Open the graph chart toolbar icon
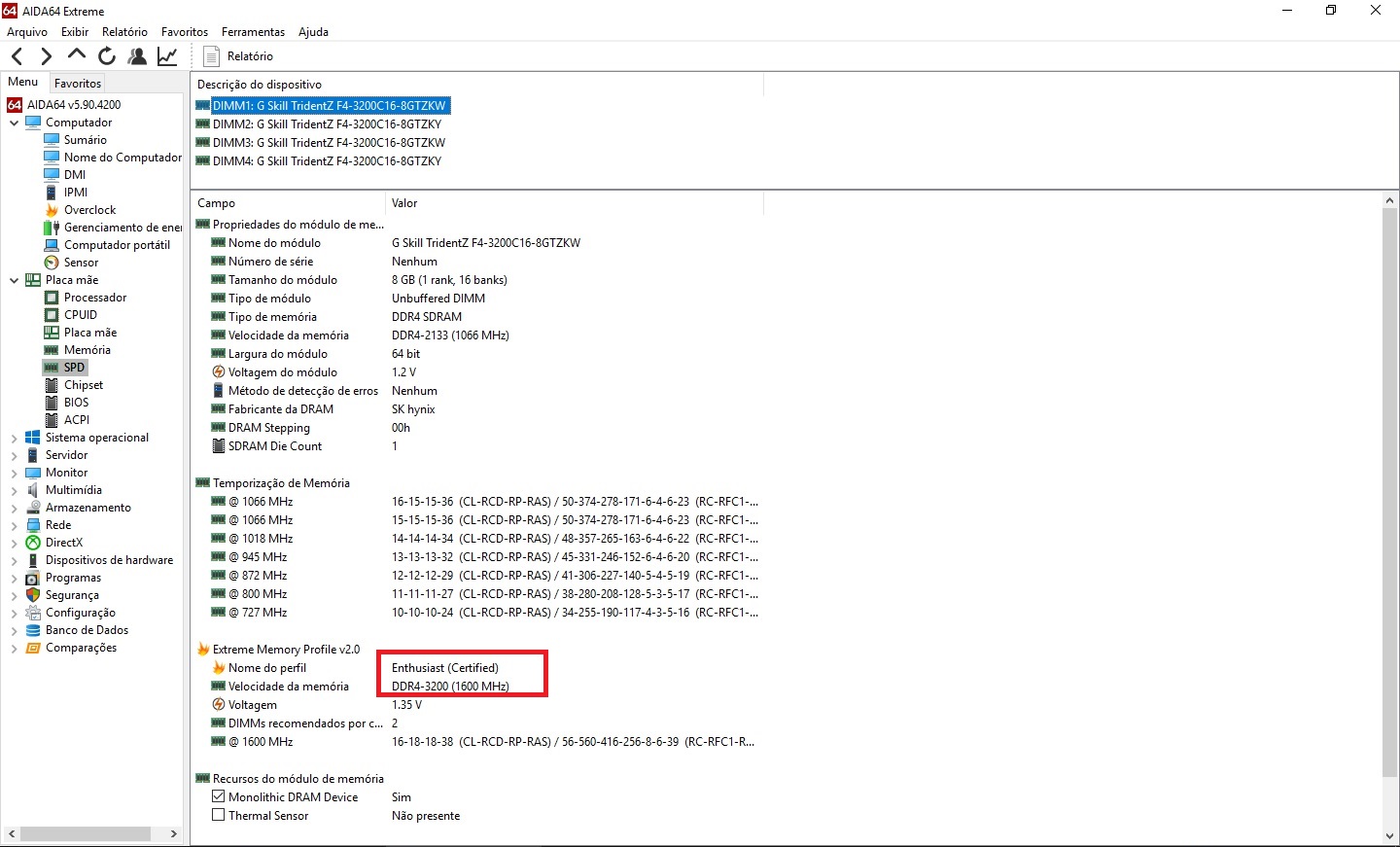Viewport: 1400px width, 847px height. pyautogui.click(x=167, y=56)
